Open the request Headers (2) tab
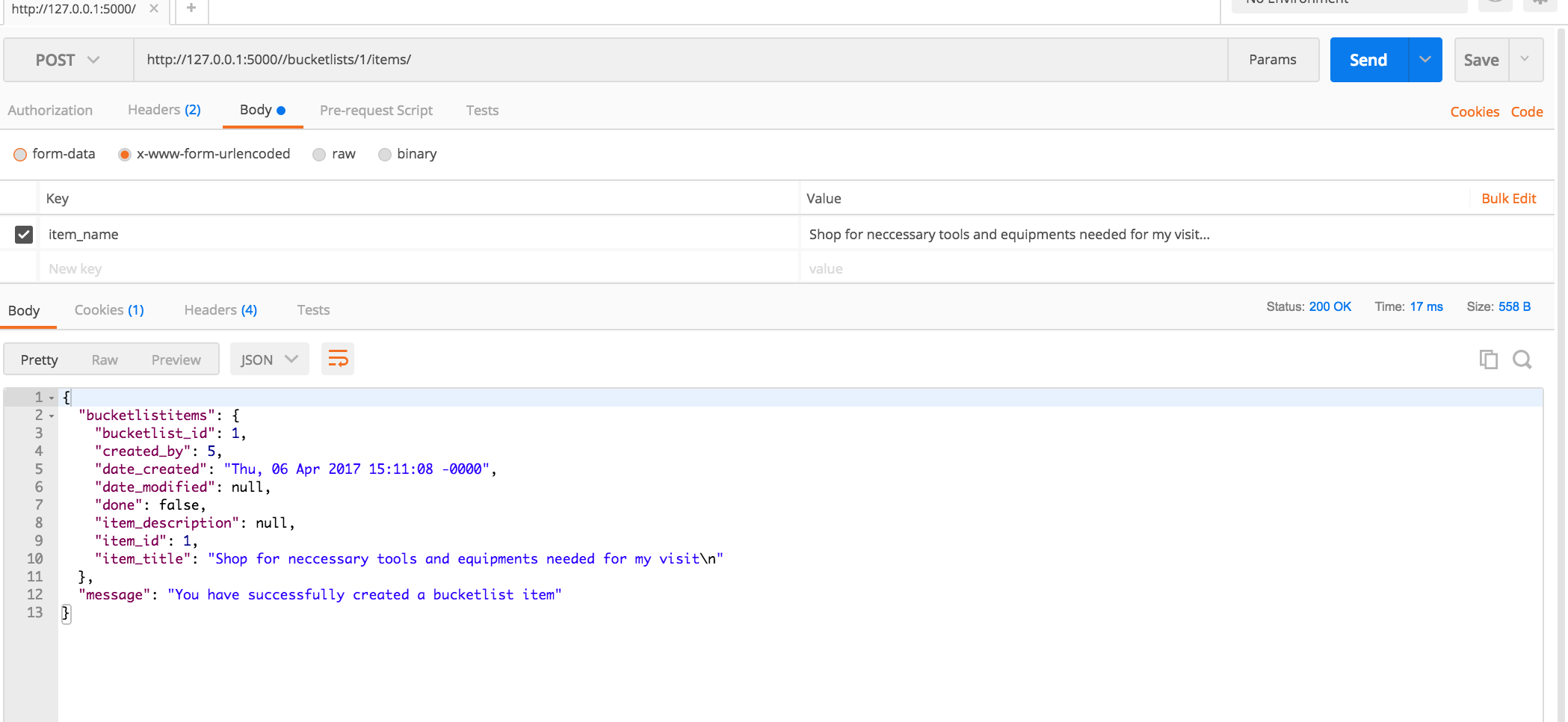 [x=164, y=110]
